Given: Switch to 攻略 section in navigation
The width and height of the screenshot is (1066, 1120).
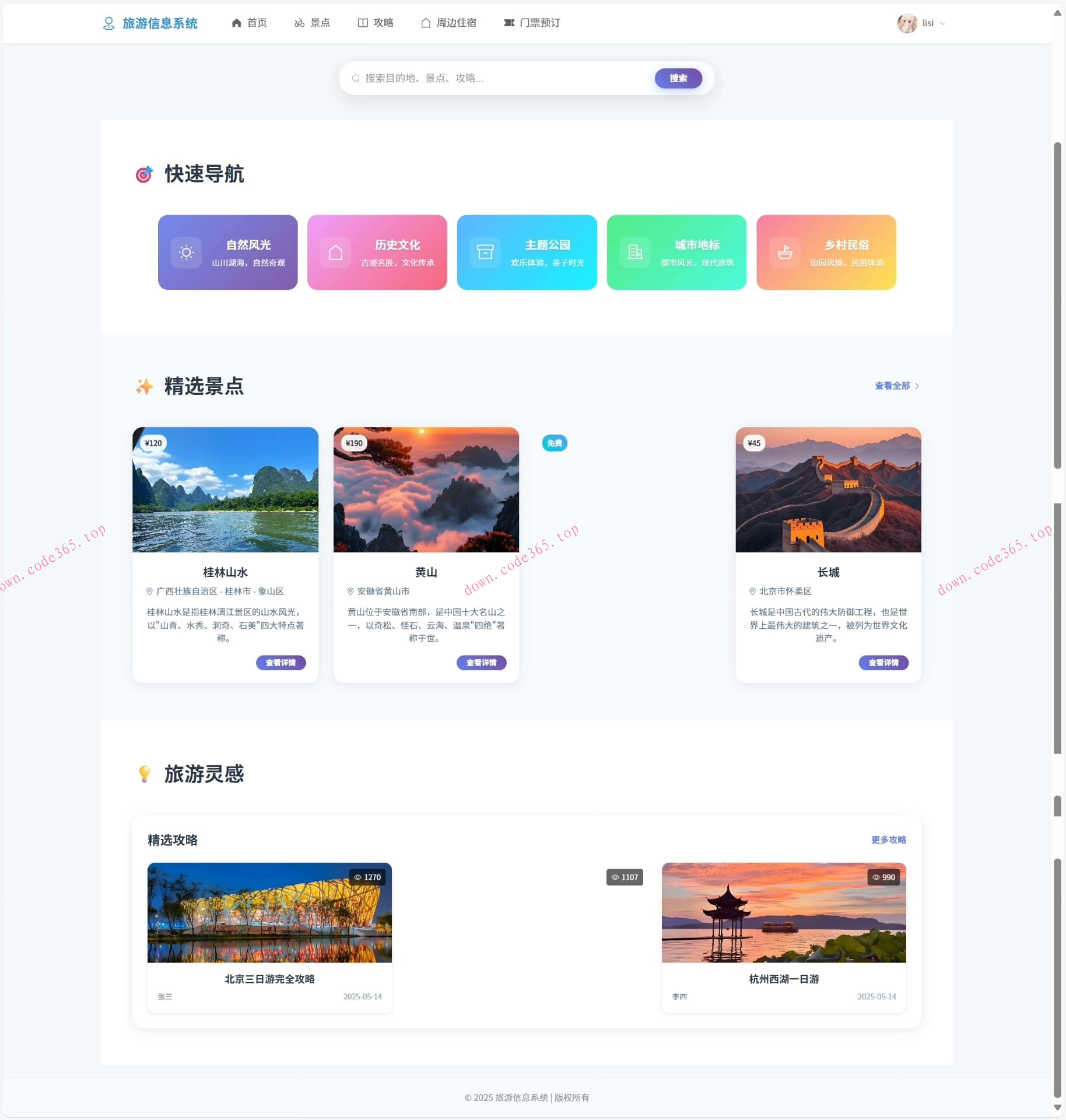Looking at the screenshot, I should (x=375, y=22).
